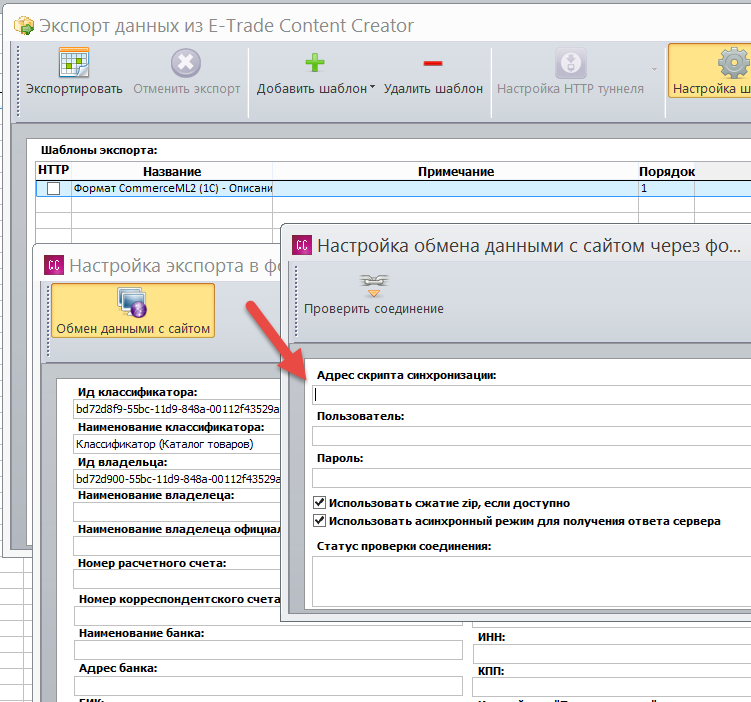Focus the Адрес скрипта синхронизации field

pos(532,395)
